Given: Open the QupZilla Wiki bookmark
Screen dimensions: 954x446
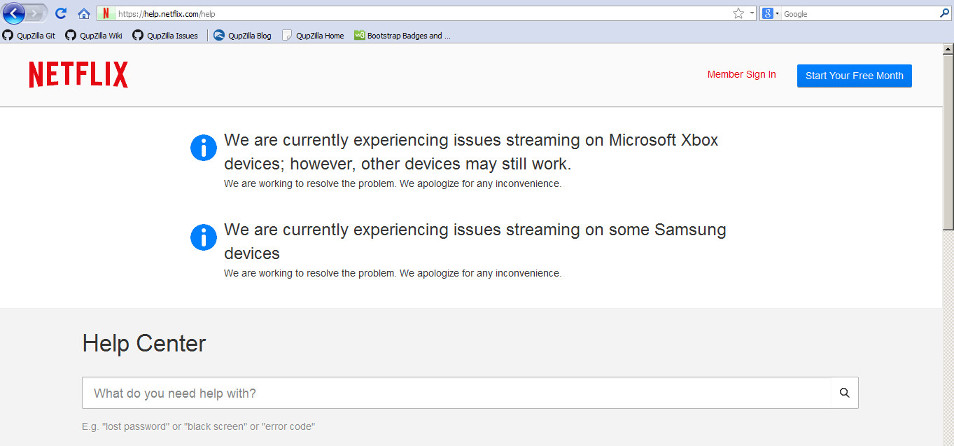Looking at the screenshot, I should (94, 35).
